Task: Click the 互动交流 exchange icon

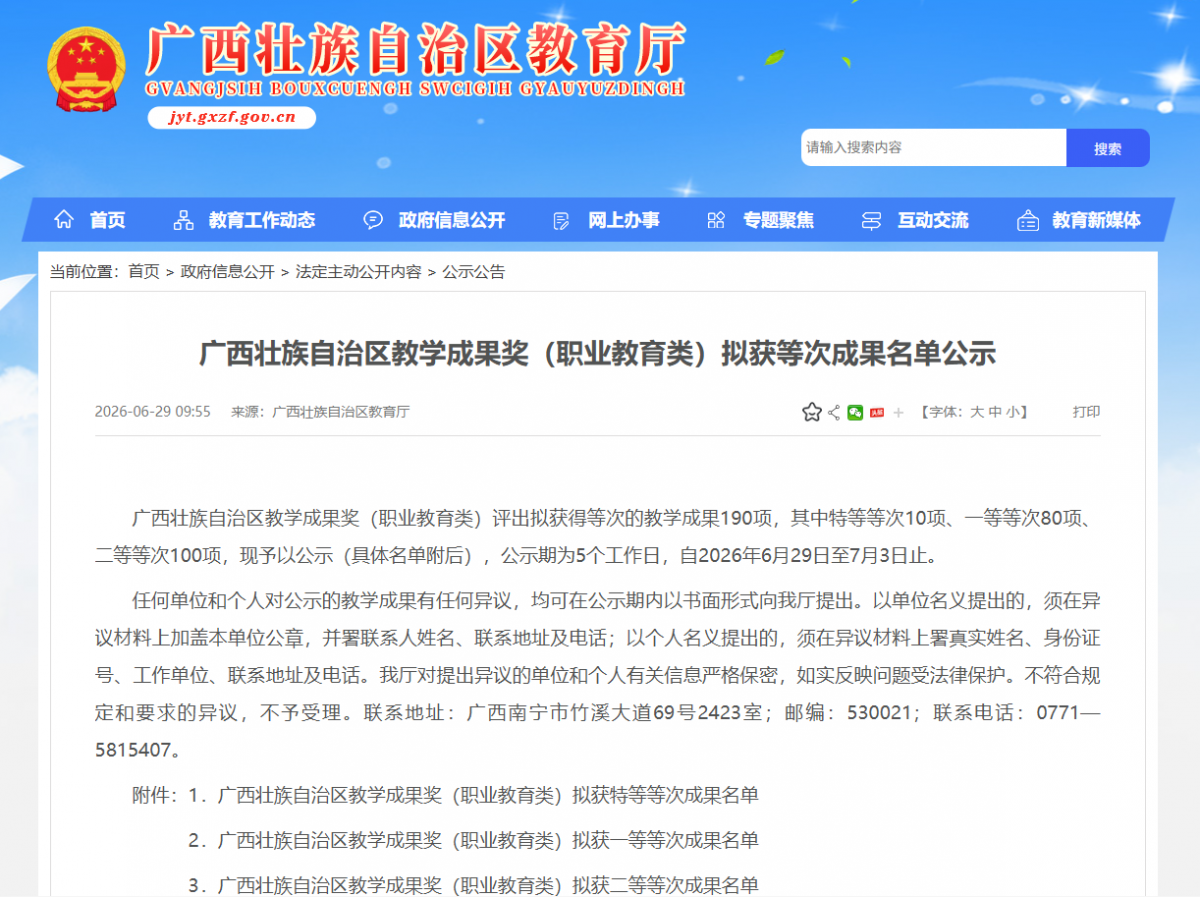Action: tap(872, 220)
